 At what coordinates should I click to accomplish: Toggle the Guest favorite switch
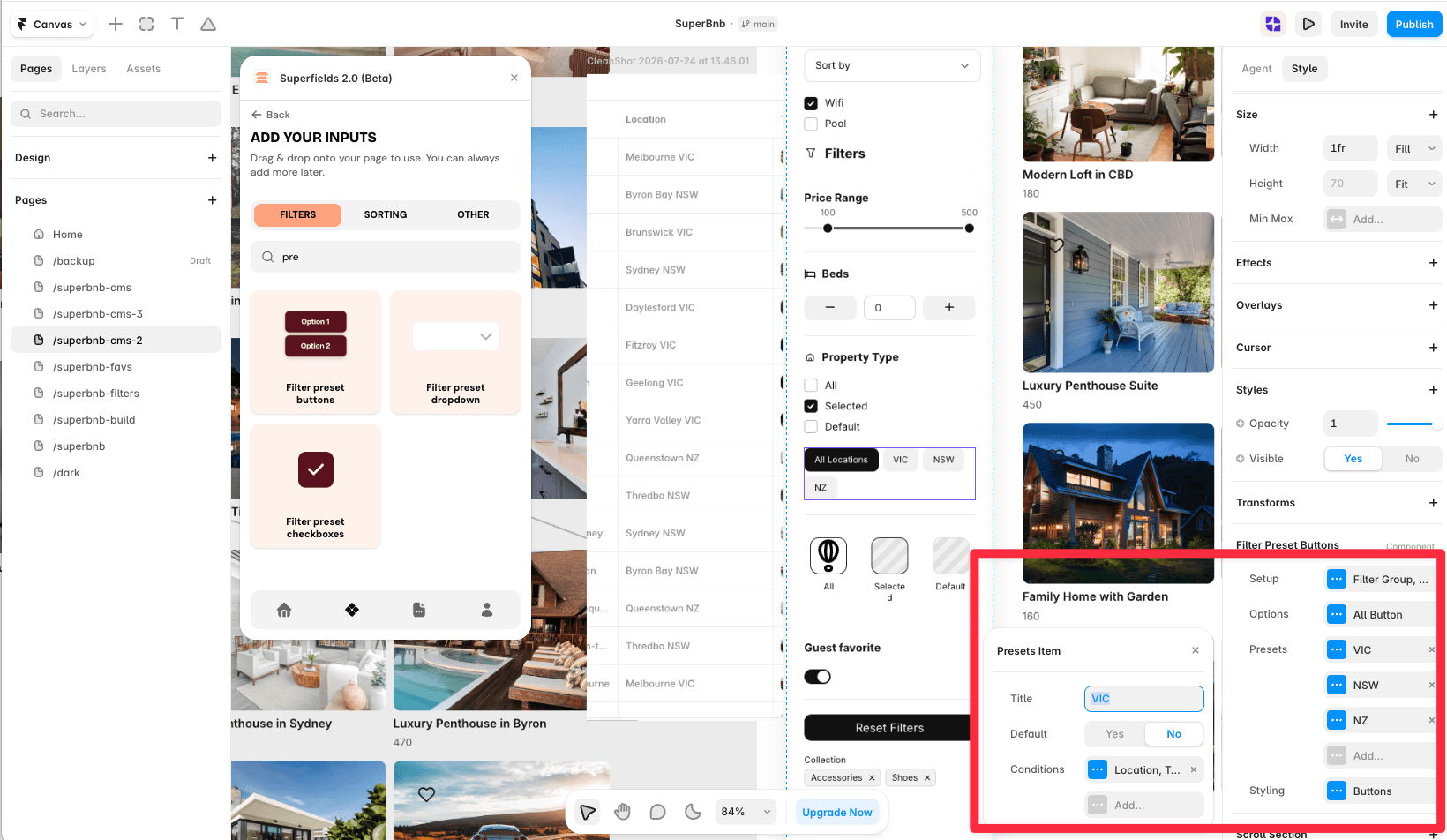point(818,677)
